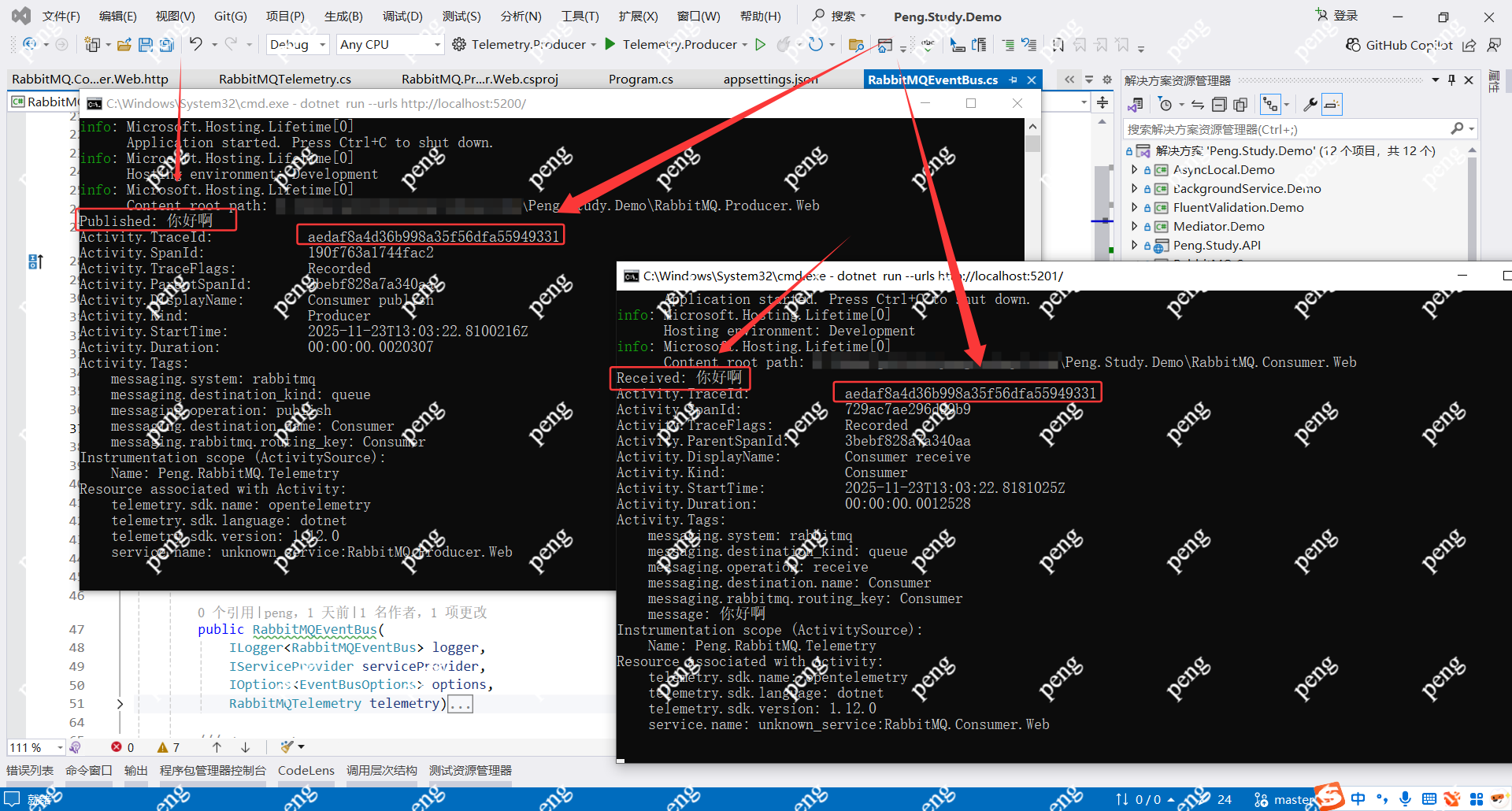Click the localhost:5200 console window vertical scrollbar
The image size is (1512, 811).
(x=1032, y=189)
